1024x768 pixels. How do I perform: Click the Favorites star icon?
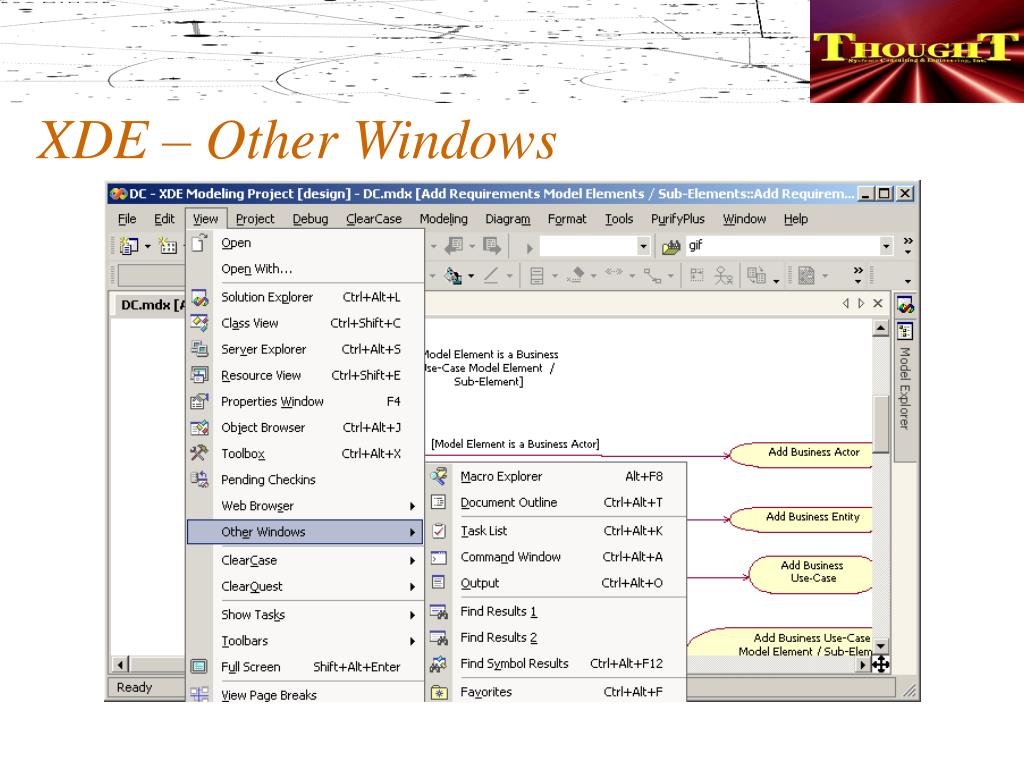pos(439,692)
